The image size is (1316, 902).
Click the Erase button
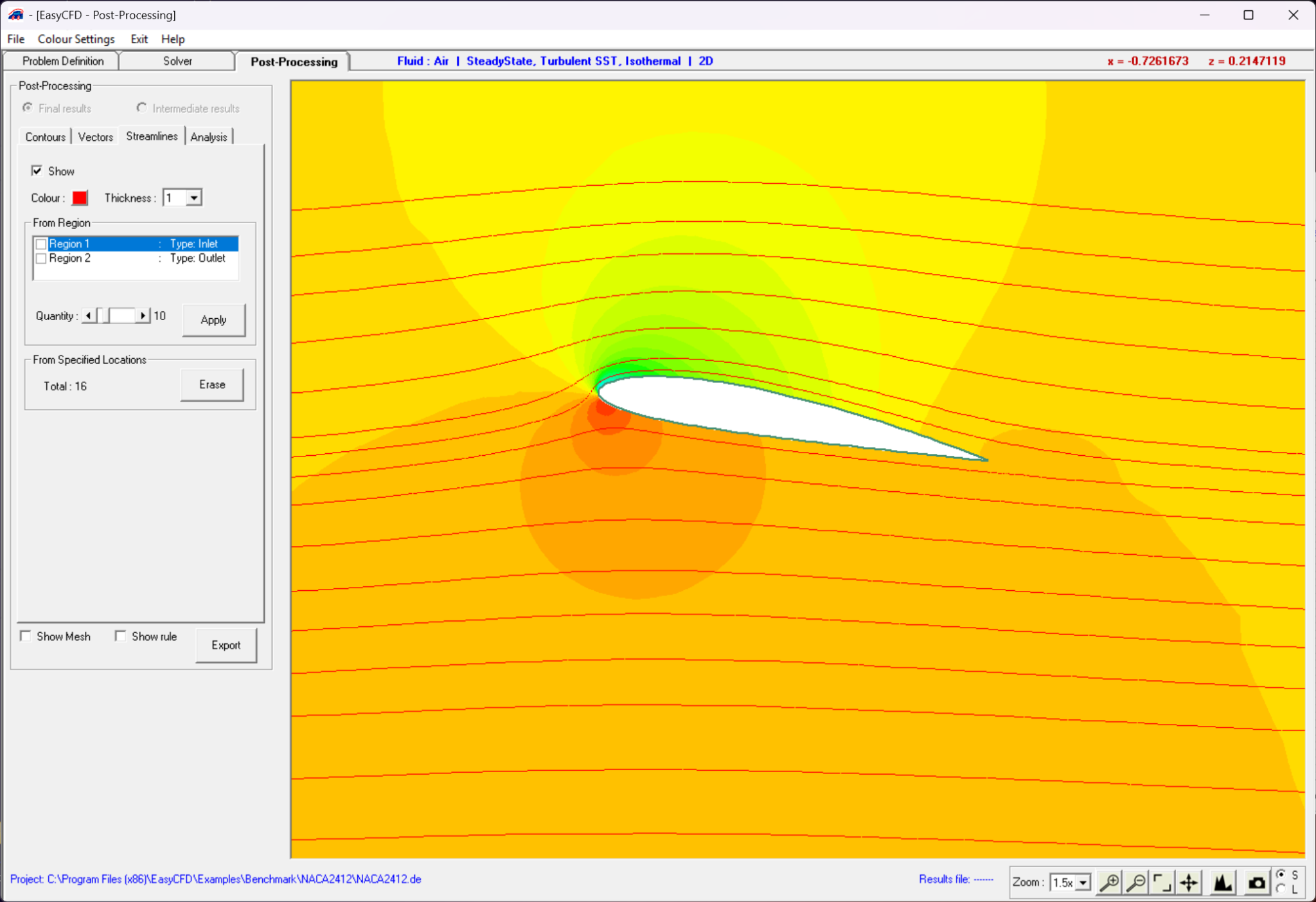pos(212,384)
